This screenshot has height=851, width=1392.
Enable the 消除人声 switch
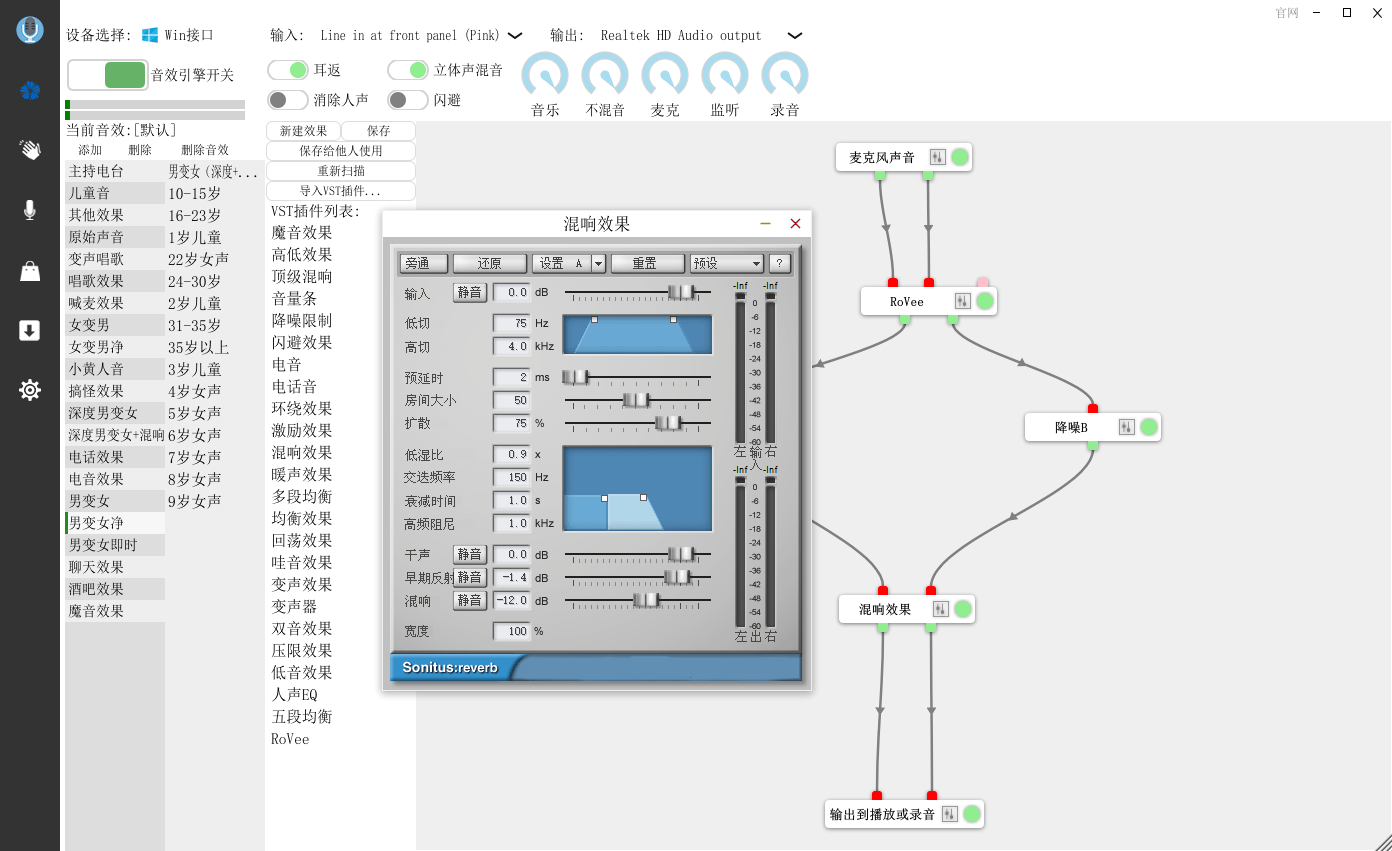click(288, 100)
